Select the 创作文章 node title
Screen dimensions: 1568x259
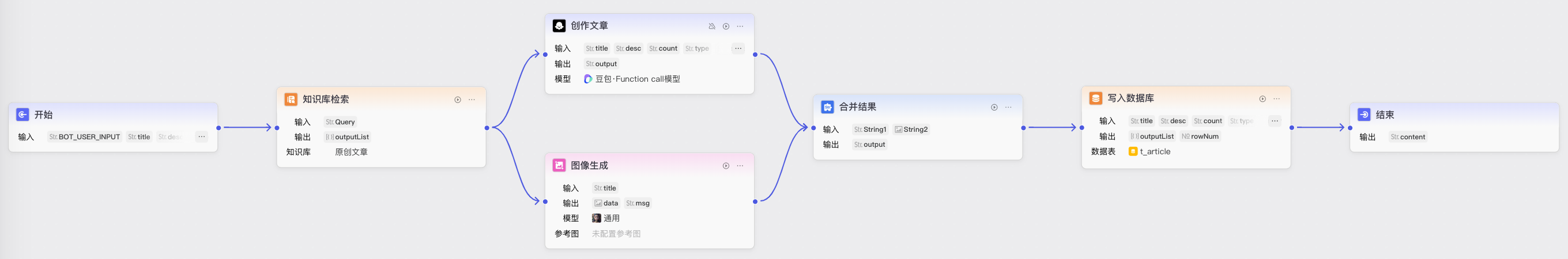[589, 25]
